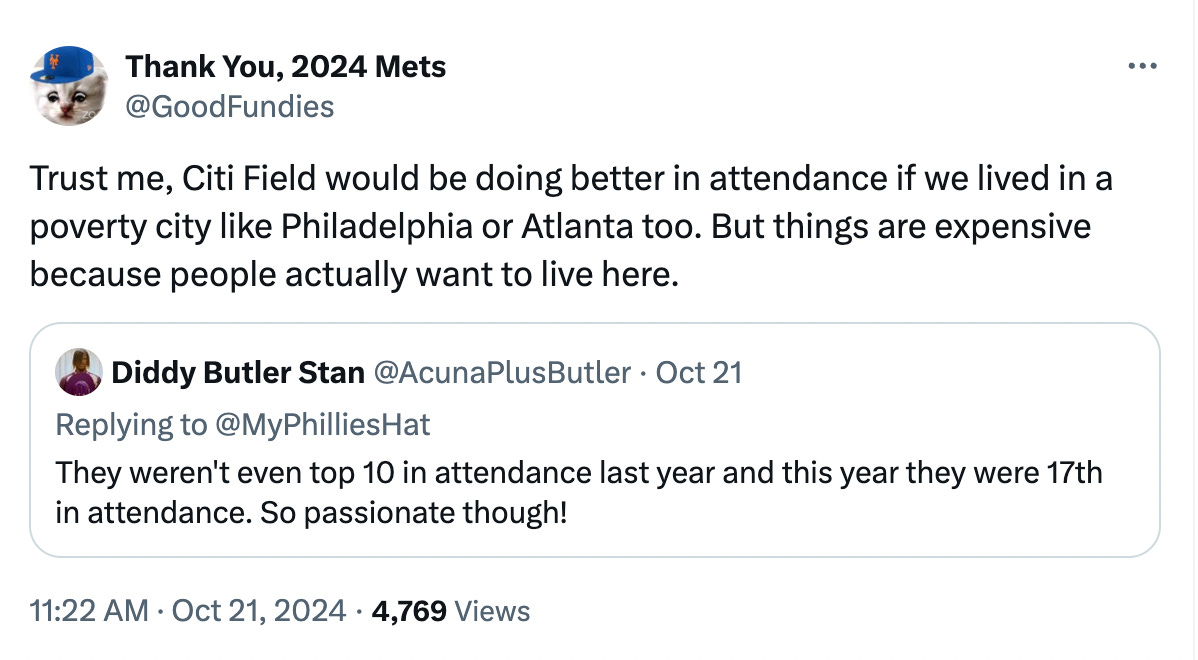Click the 4,769 view count number

coord(409,611)
